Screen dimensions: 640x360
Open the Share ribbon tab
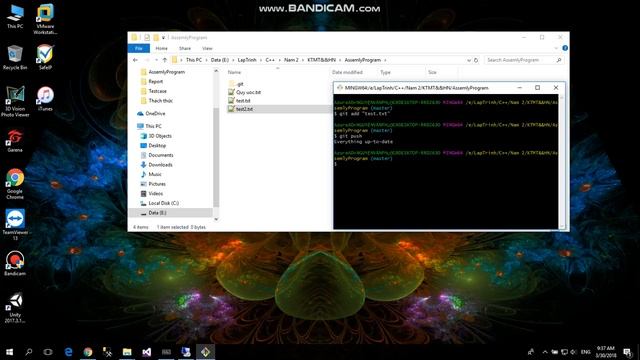[185, 48]
